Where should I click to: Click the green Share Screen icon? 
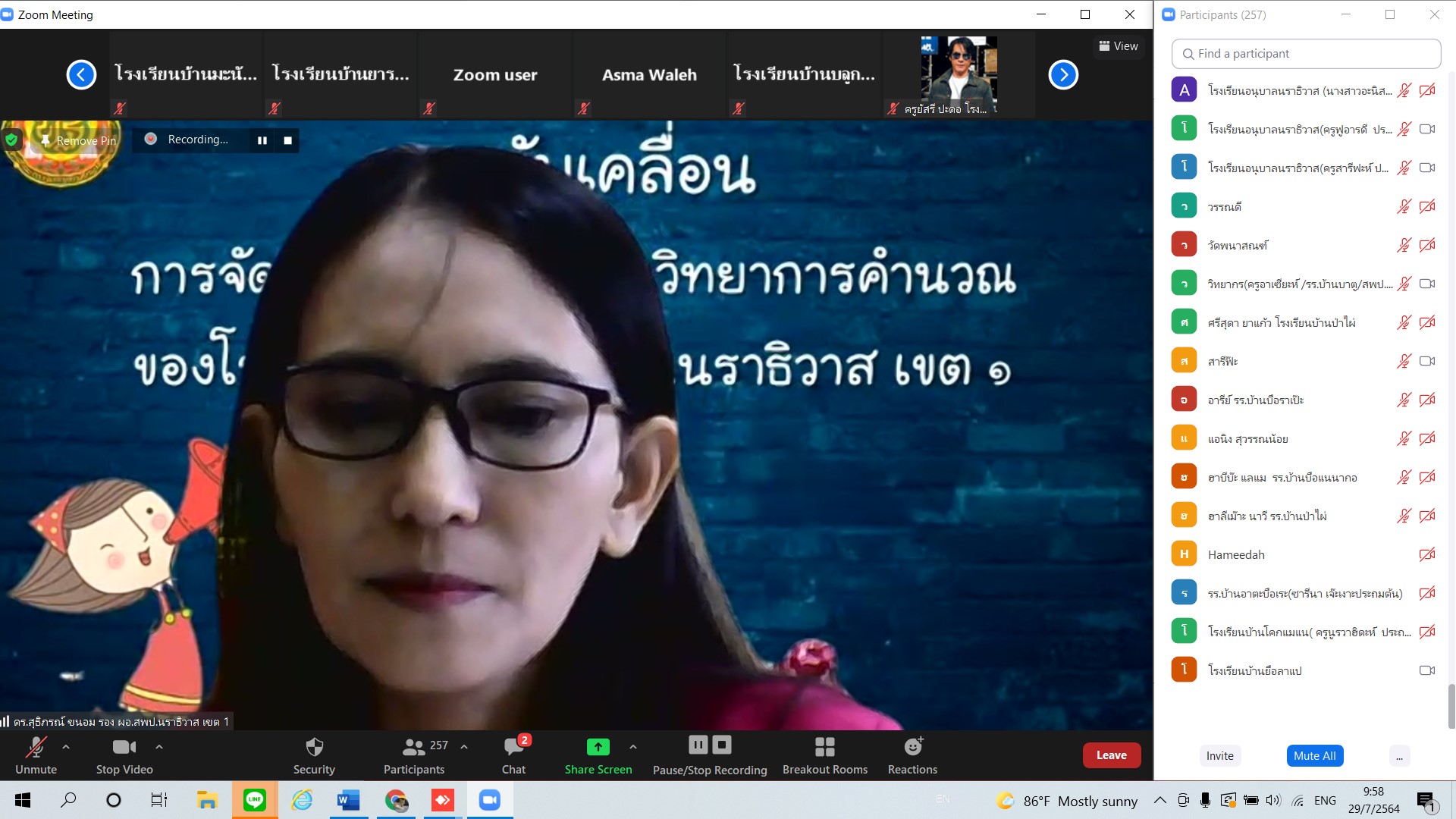point(598,748)
